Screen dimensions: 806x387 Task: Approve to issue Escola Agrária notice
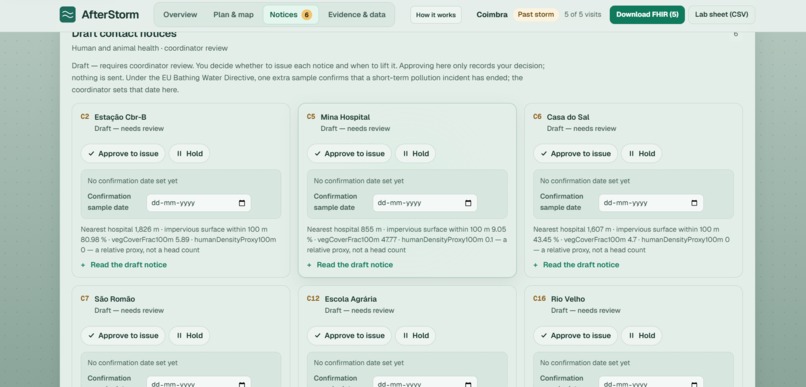[349, 336]
